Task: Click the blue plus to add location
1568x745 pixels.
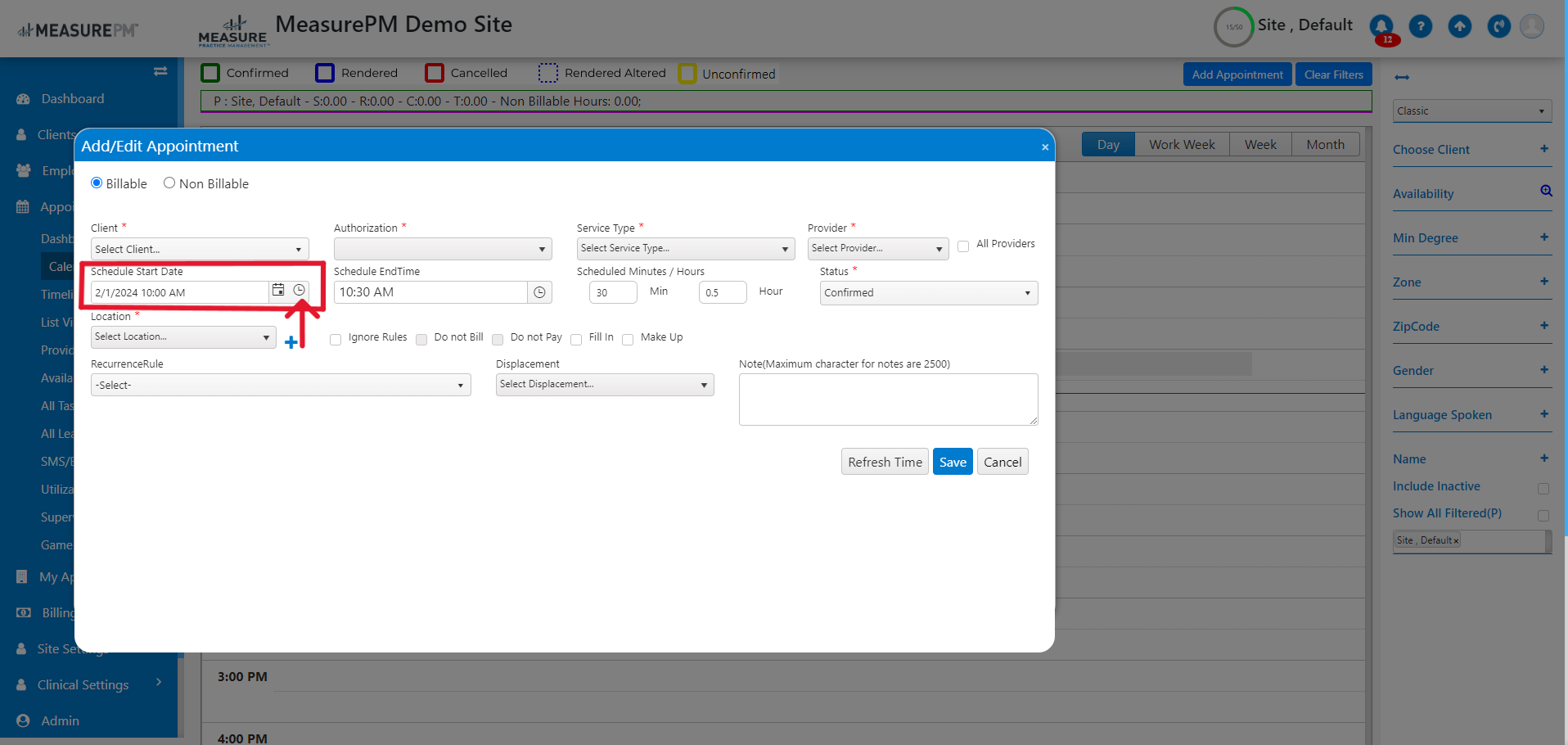Action: [291, 341]
